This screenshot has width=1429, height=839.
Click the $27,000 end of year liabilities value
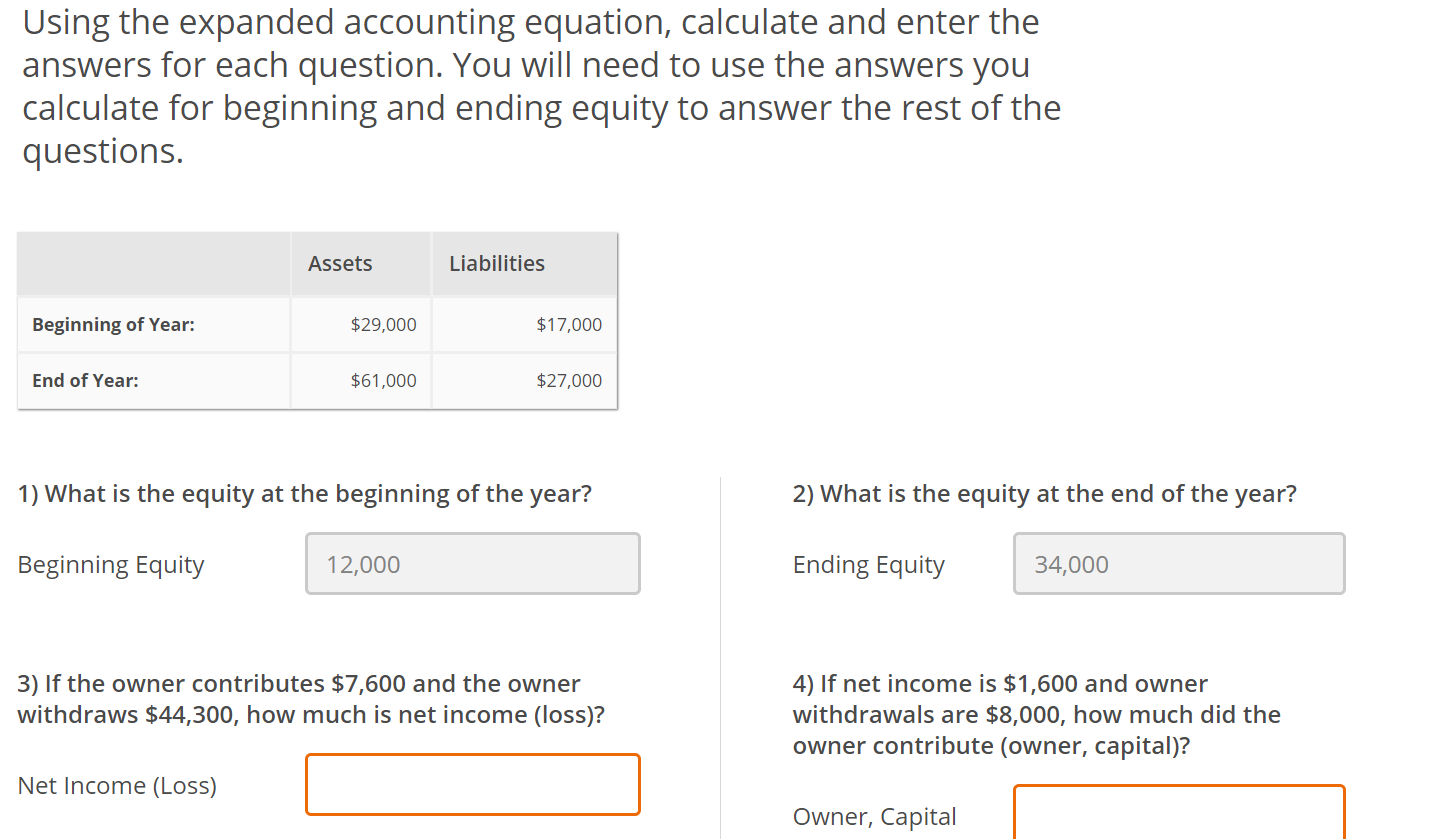click(569, 380)
